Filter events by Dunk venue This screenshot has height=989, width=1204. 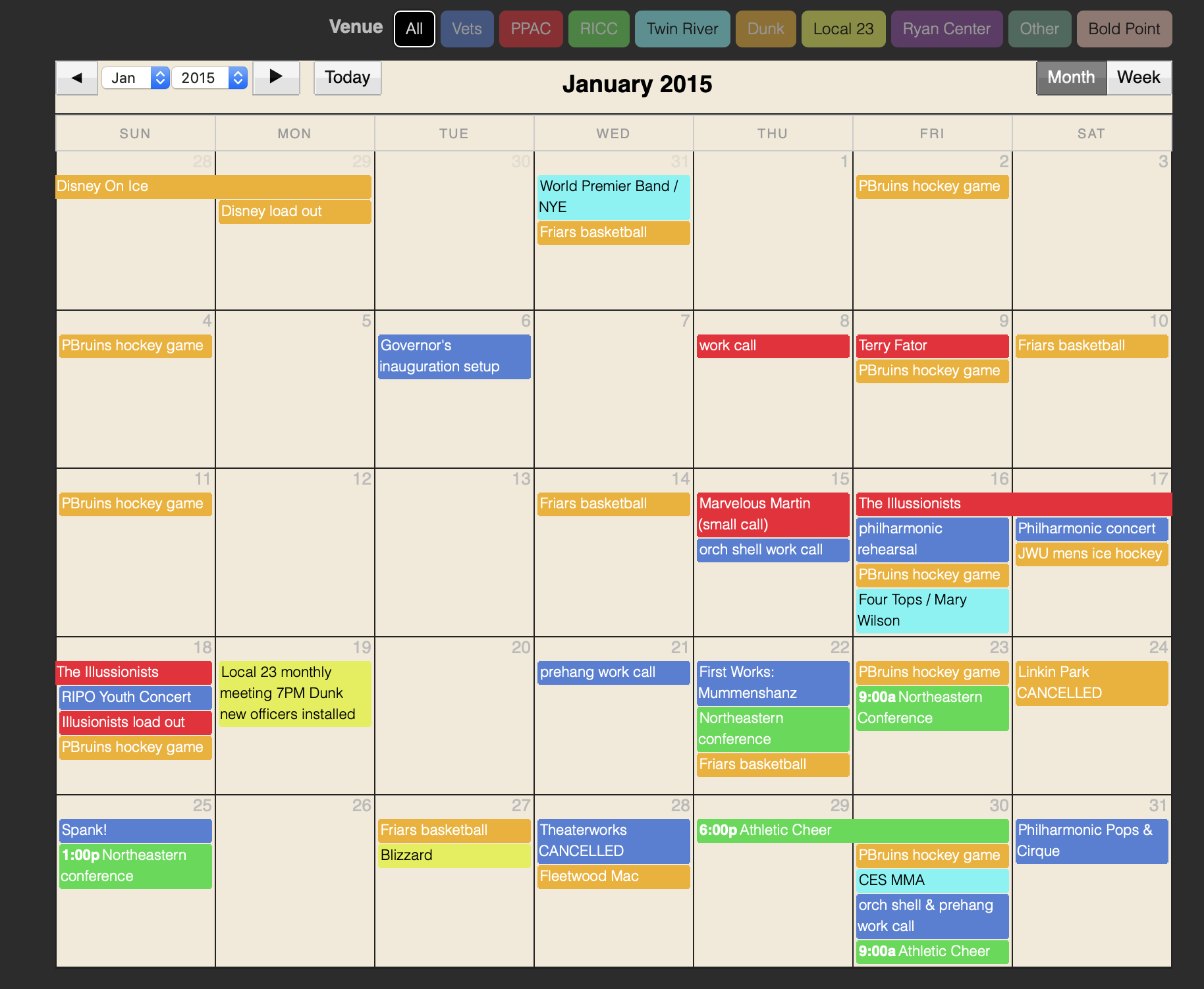click(x=765, y=29)
